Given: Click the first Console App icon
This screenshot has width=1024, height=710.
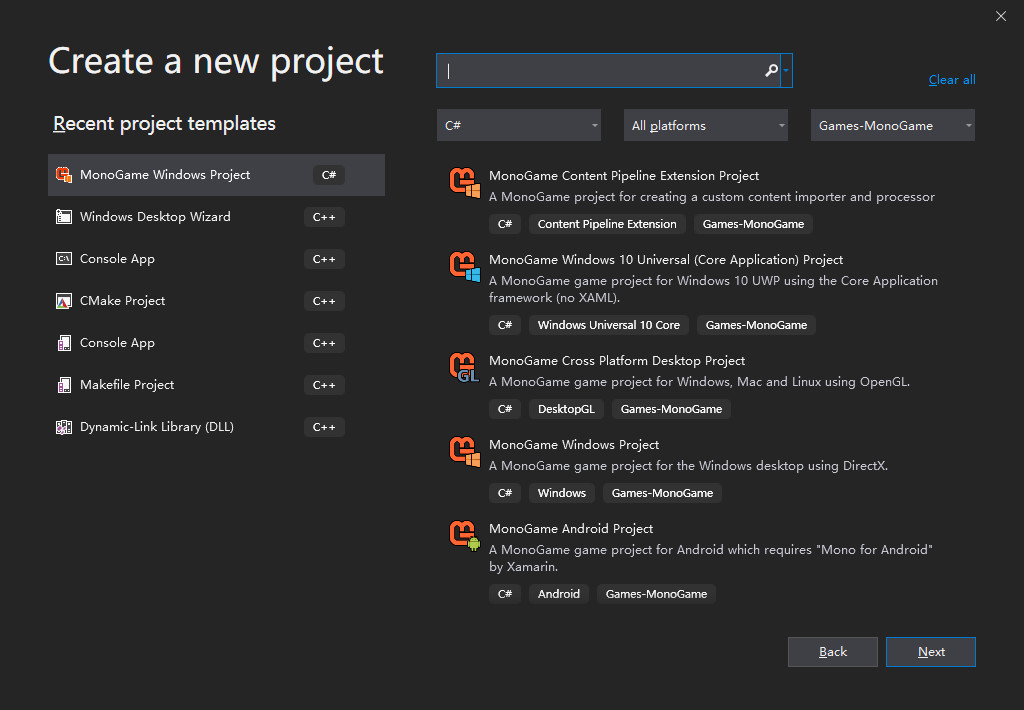Looking at the screenshot, I should (x=64, y=259).
